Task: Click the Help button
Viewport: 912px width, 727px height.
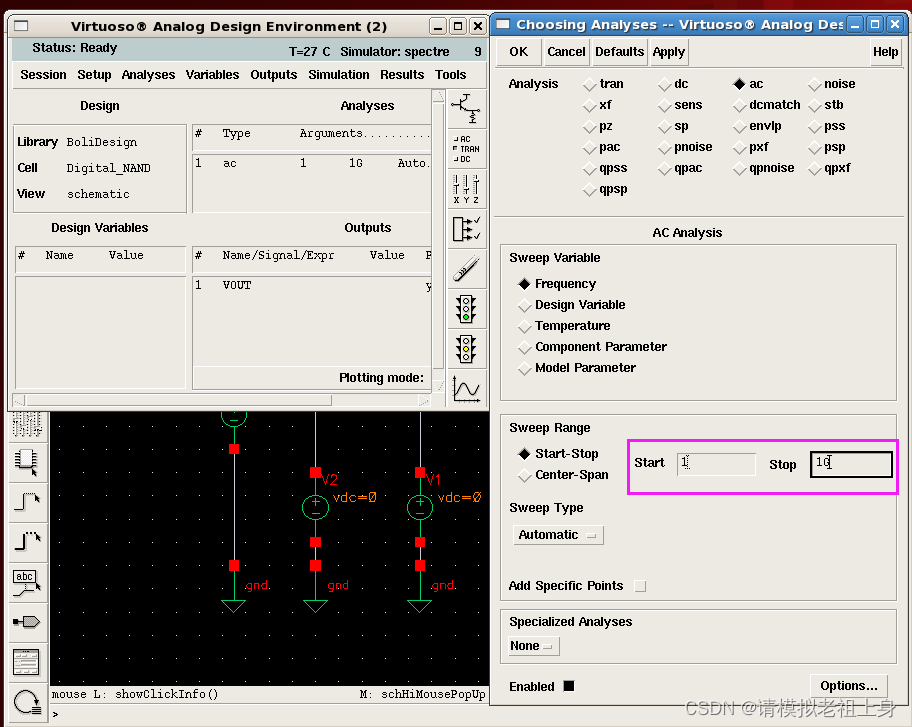Action: click(885, 52)
